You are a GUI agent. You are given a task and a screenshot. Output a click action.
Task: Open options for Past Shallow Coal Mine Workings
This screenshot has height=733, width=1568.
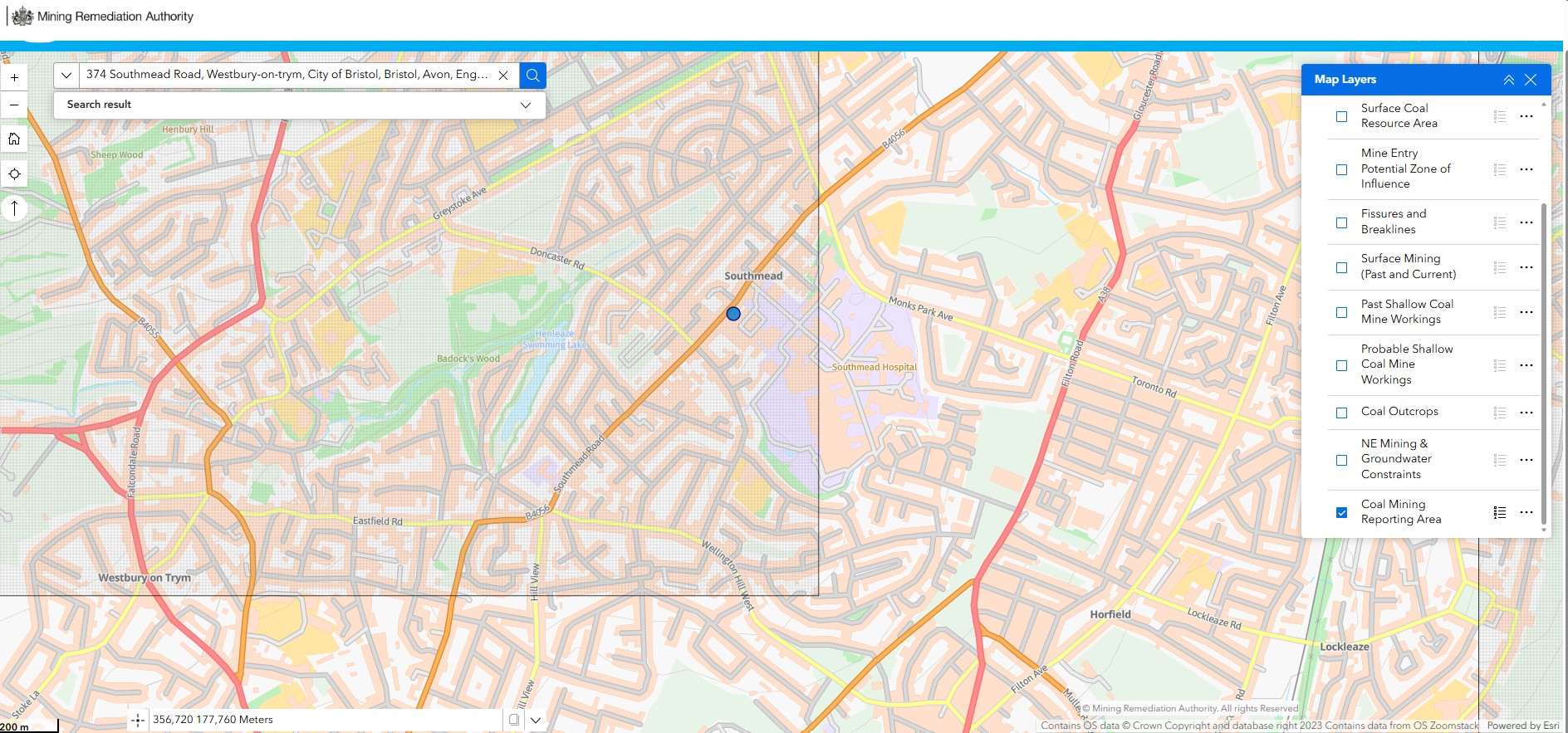tap(1526, 312)
